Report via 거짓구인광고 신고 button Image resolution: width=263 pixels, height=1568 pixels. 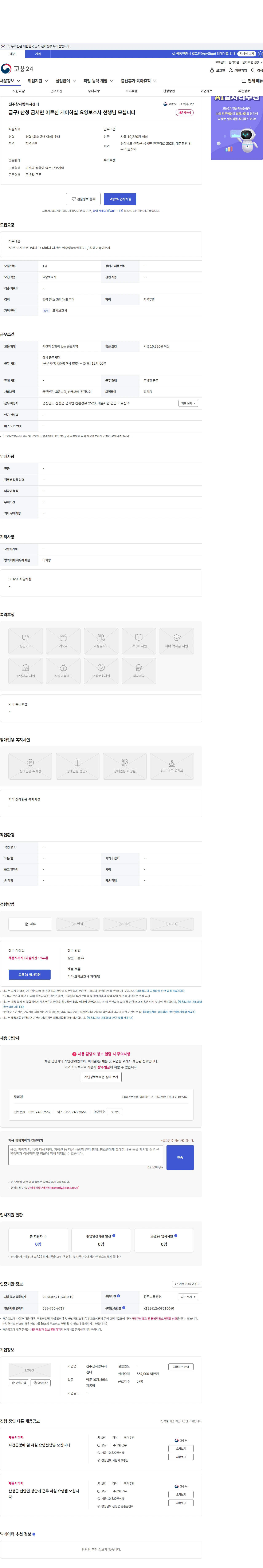(188, 1283)
